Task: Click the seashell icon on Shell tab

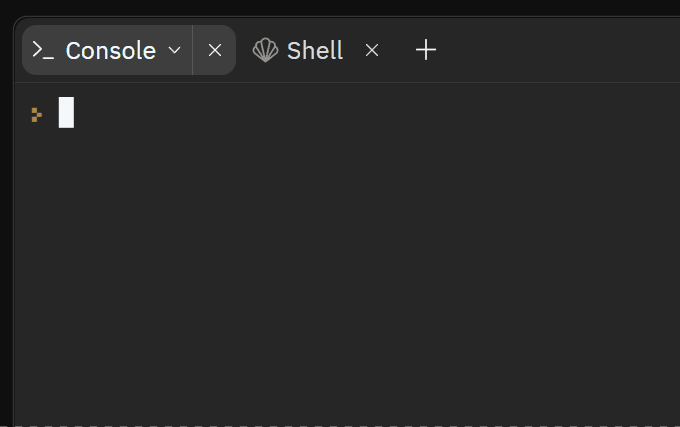Action: (x=265, y=50)
